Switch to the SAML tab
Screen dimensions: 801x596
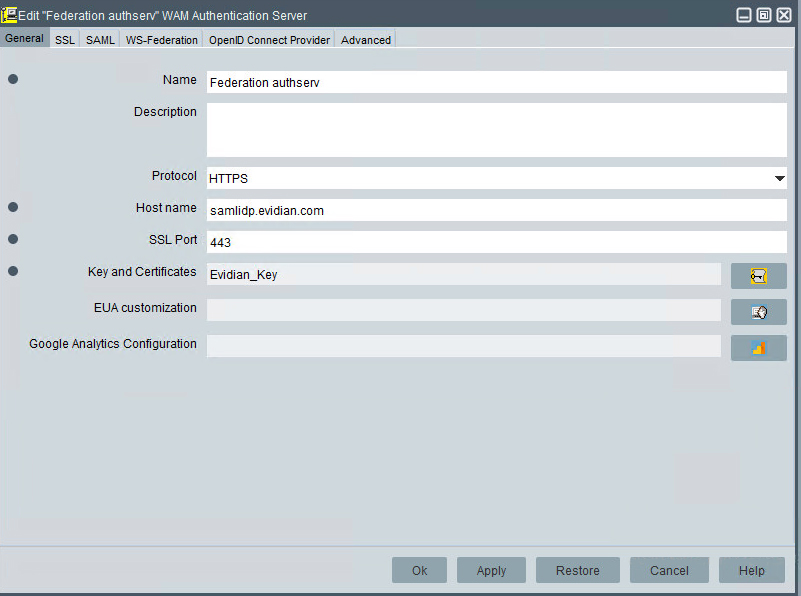coord(100,40)
